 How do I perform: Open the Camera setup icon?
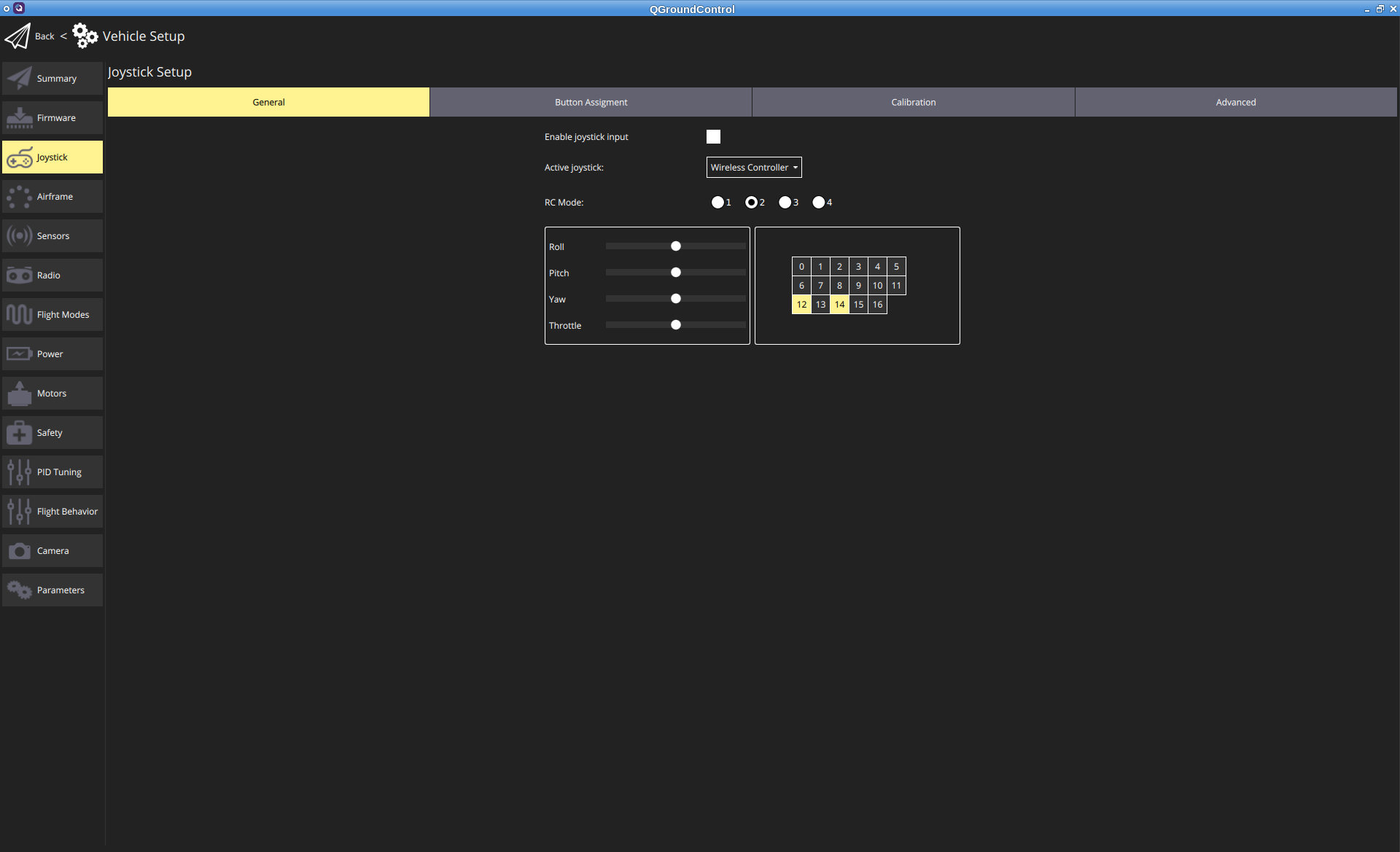tap(20, 551)
